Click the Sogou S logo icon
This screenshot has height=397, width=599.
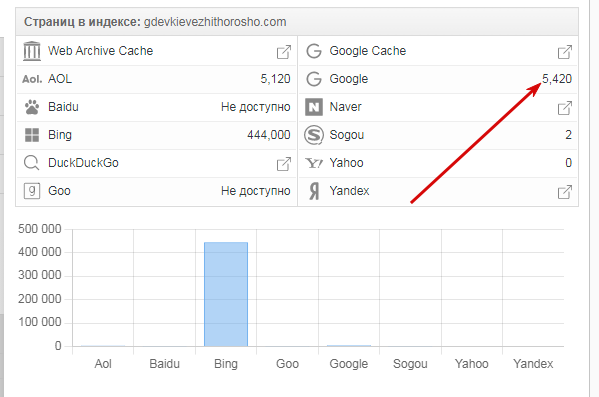click(x=314, y=135)
